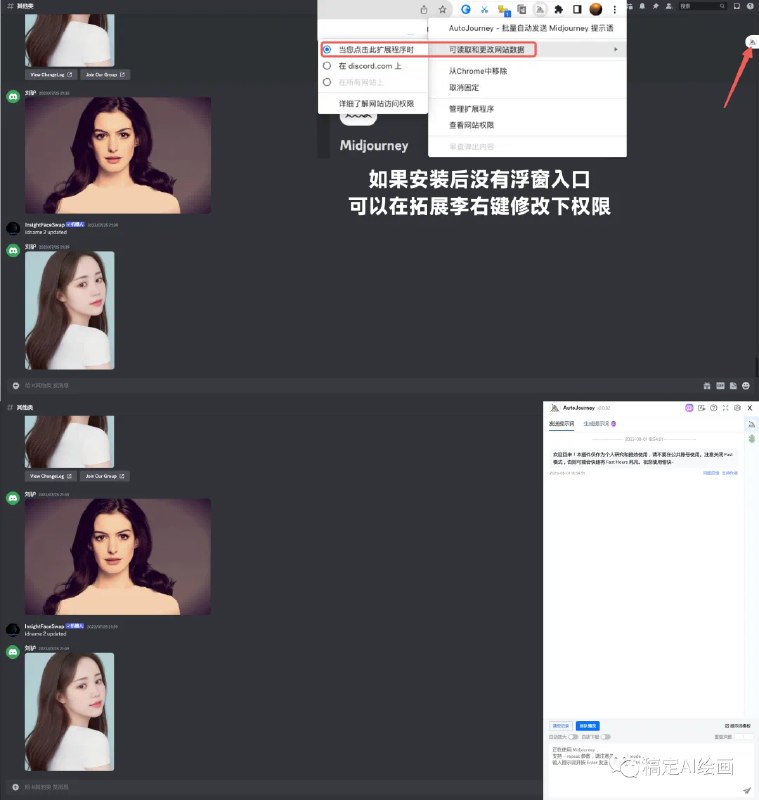The width and height of the screenshot is (759, 800).
Task: Toggle the 自动放大 switch in AutoJourney
Action: click(x=573, y=737)
